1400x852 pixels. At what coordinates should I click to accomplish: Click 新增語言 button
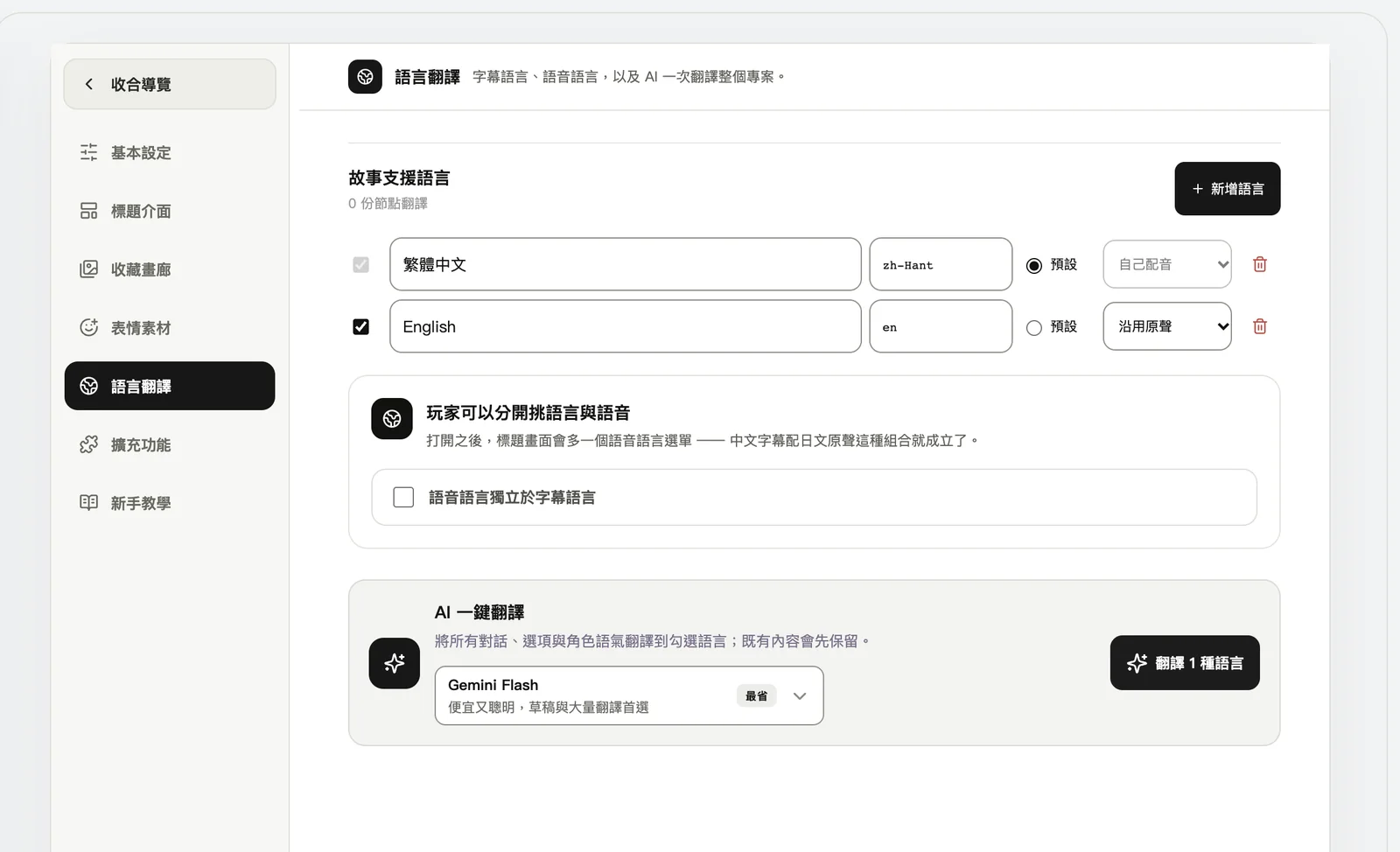pos(1228,188)
